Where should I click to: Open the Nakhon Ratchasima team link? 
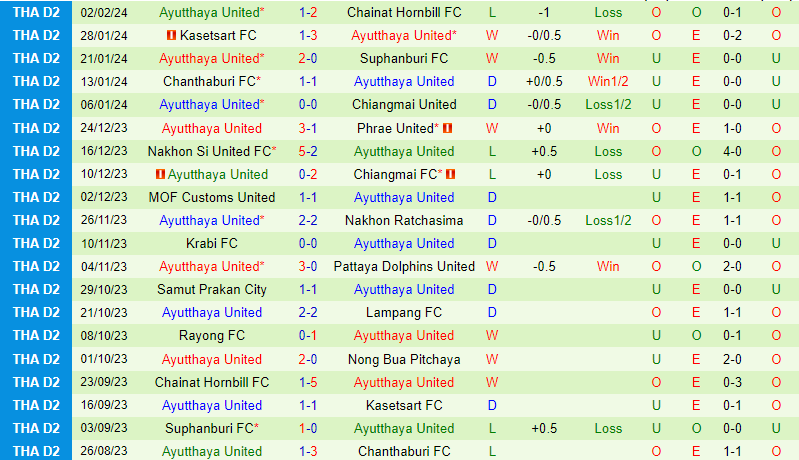click(x=404, y=220)
